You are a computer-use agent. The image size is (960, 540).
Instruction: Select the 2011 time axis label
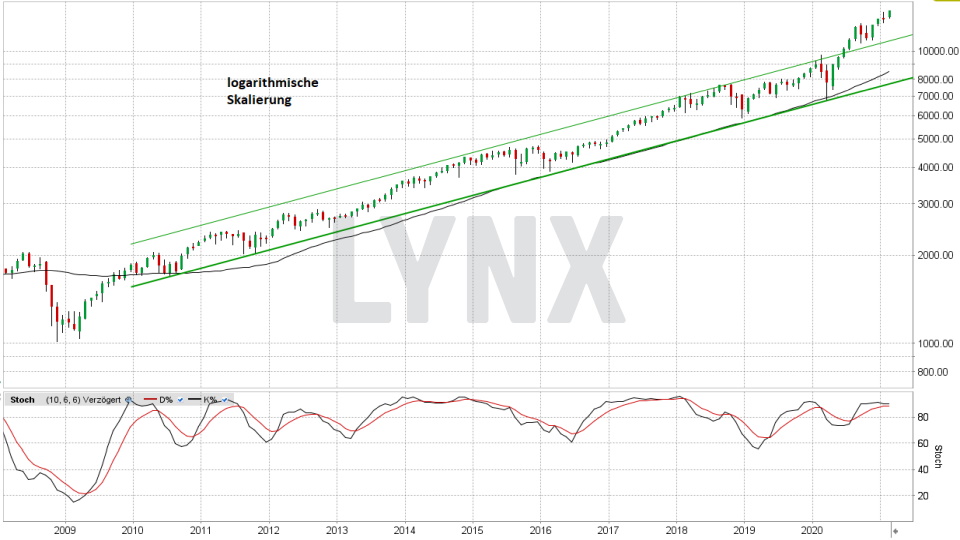201,530
